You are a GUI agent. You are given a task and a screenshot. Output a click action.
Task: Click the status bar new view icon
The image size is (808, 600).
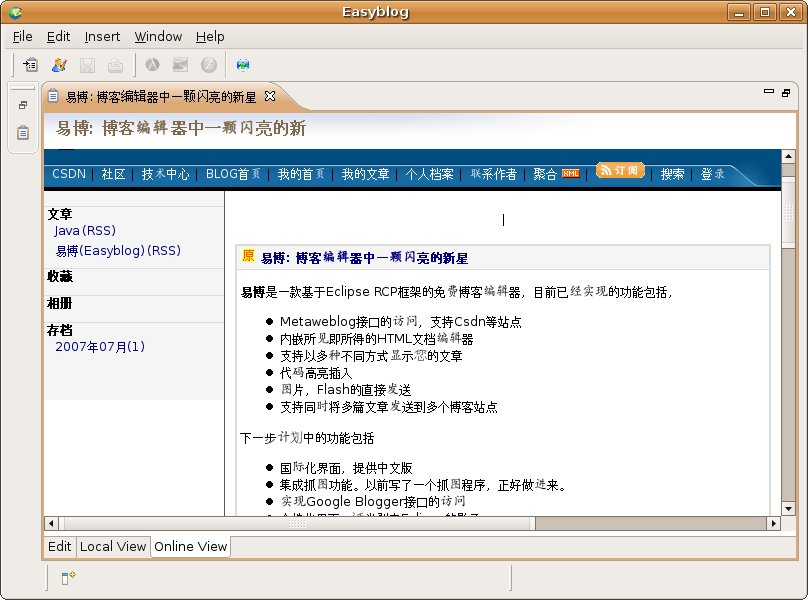68,578
